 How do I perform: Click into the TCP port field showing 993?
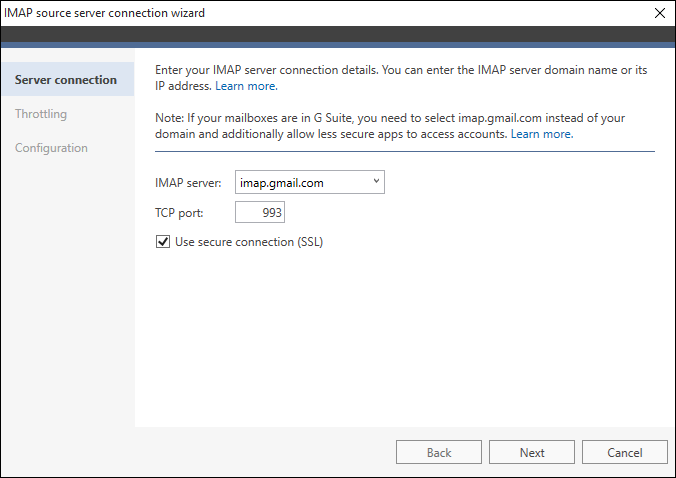tap(260, 212)
